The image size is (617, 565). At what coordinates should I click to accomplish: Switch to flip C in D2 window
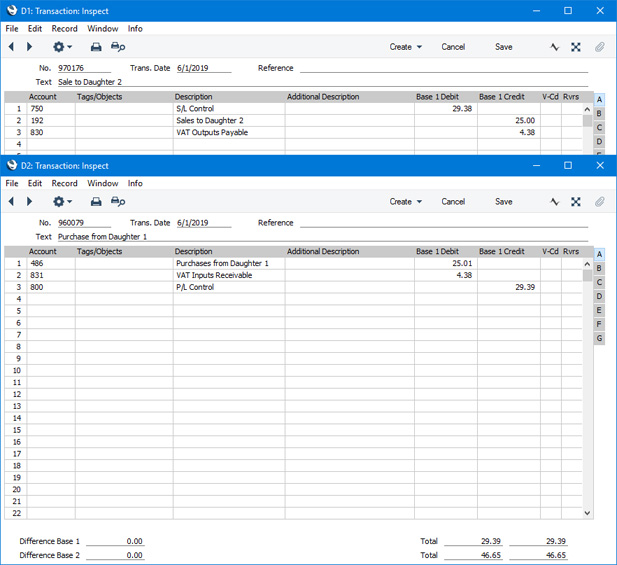coord(599,282)
